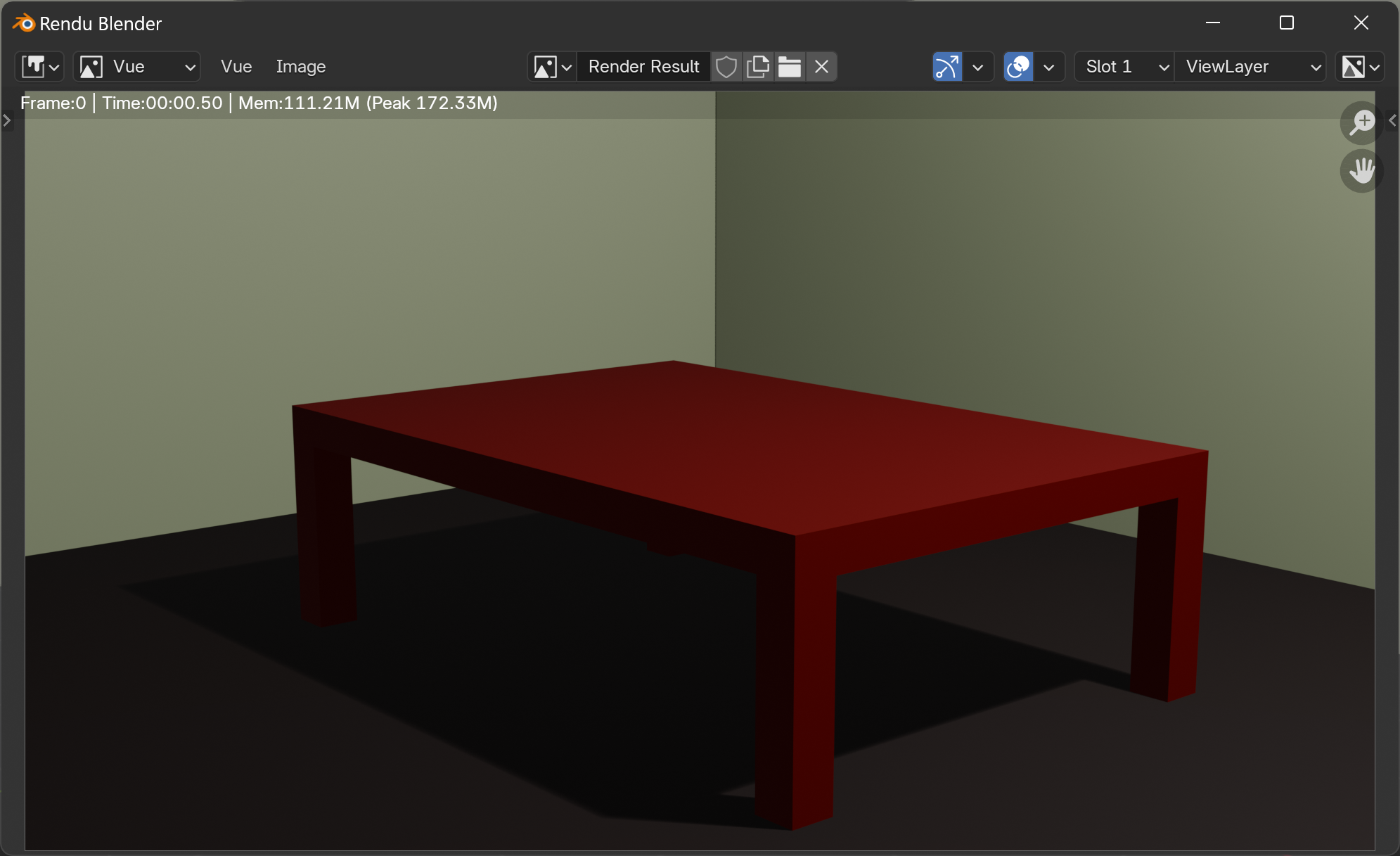Open the Image menu

click(x=300, y=67)
